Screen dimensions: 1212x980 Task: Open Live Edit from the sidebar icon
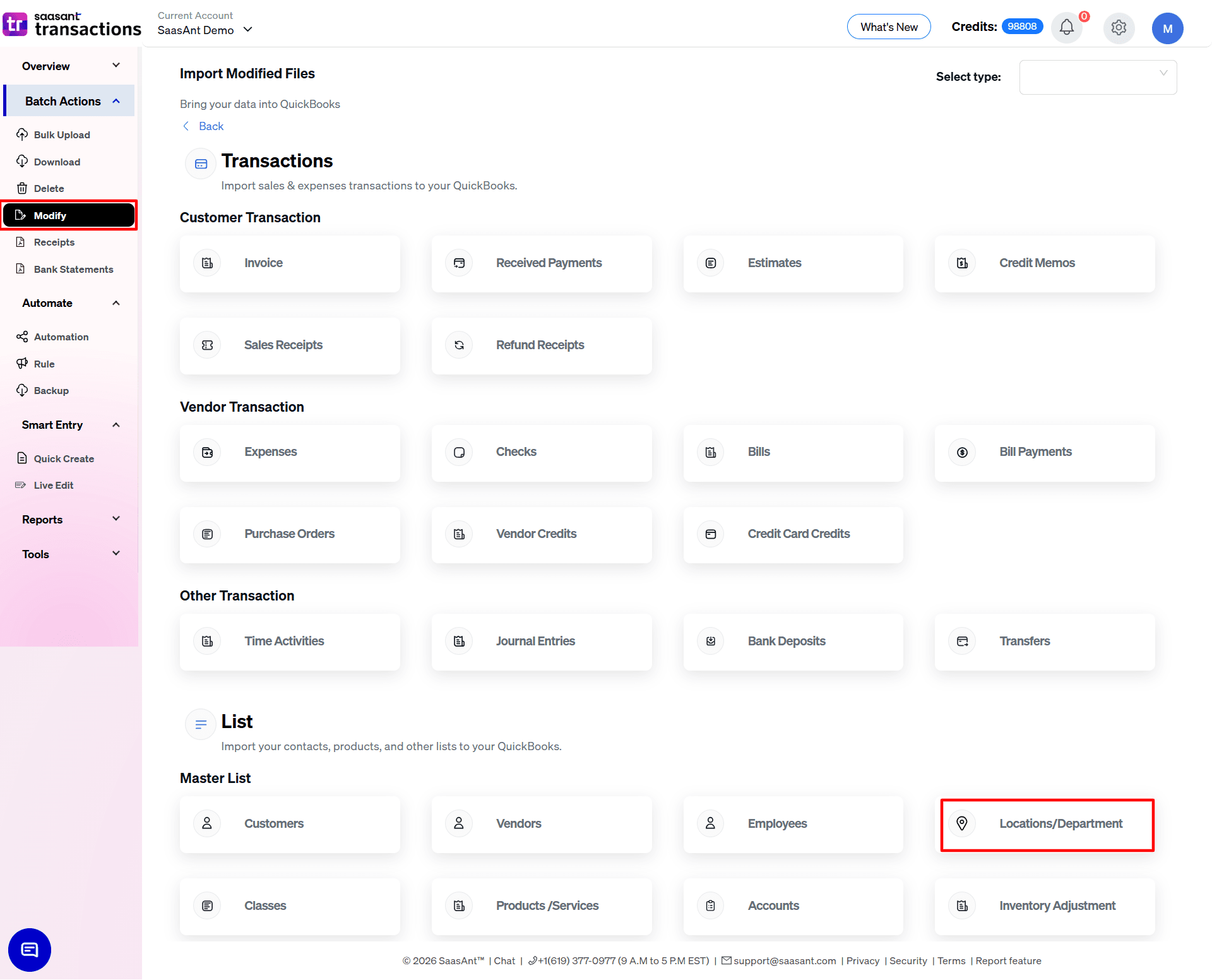tap(20, 485)
